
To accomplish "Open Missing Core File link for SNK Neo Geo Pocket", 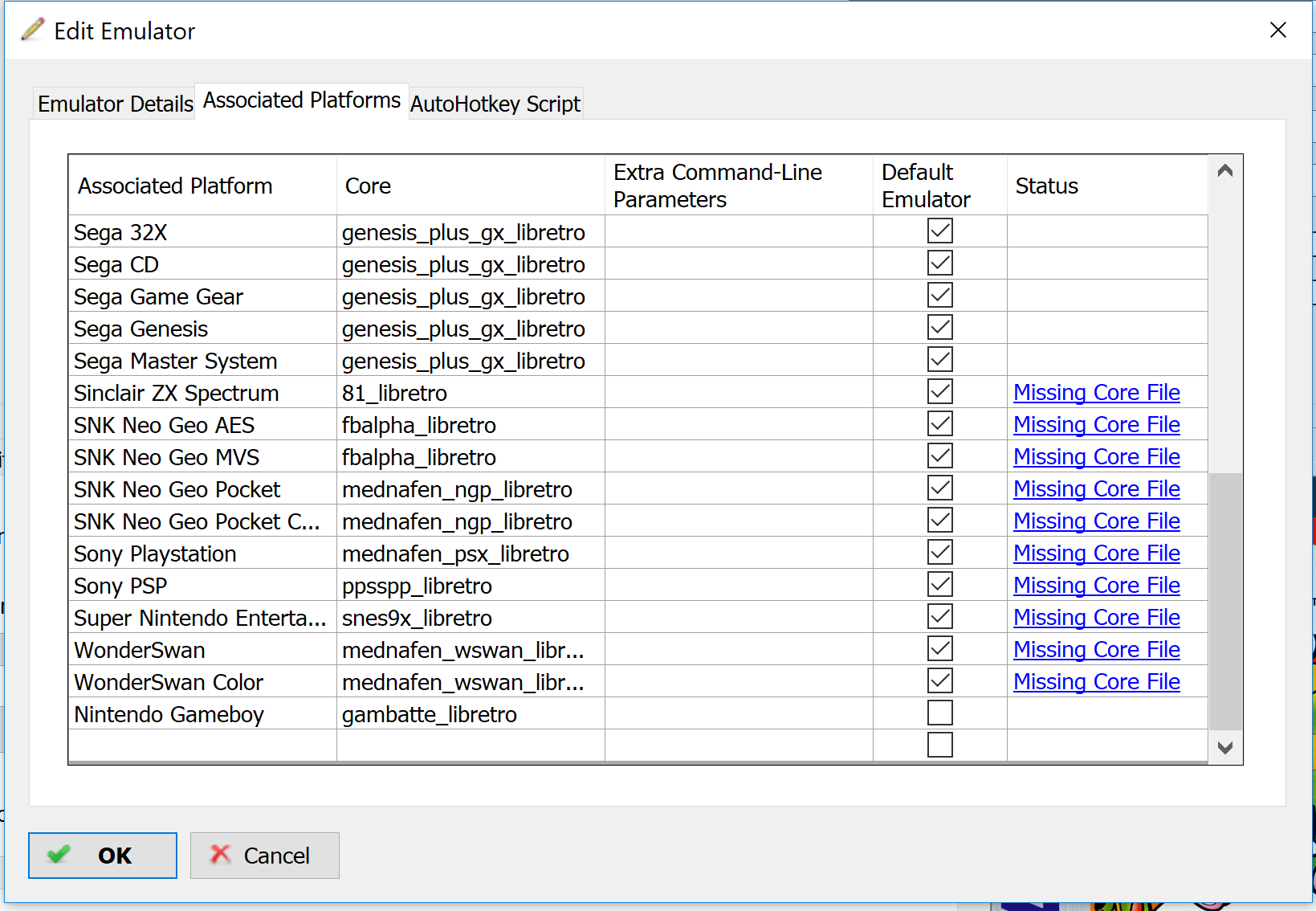I will pos(1097,489).
